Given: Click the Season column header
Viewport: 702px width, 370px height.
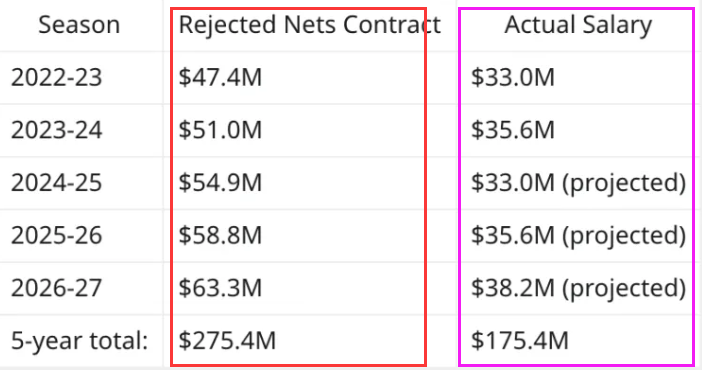Looking at the screenshot, I should [x=79, y=25].
